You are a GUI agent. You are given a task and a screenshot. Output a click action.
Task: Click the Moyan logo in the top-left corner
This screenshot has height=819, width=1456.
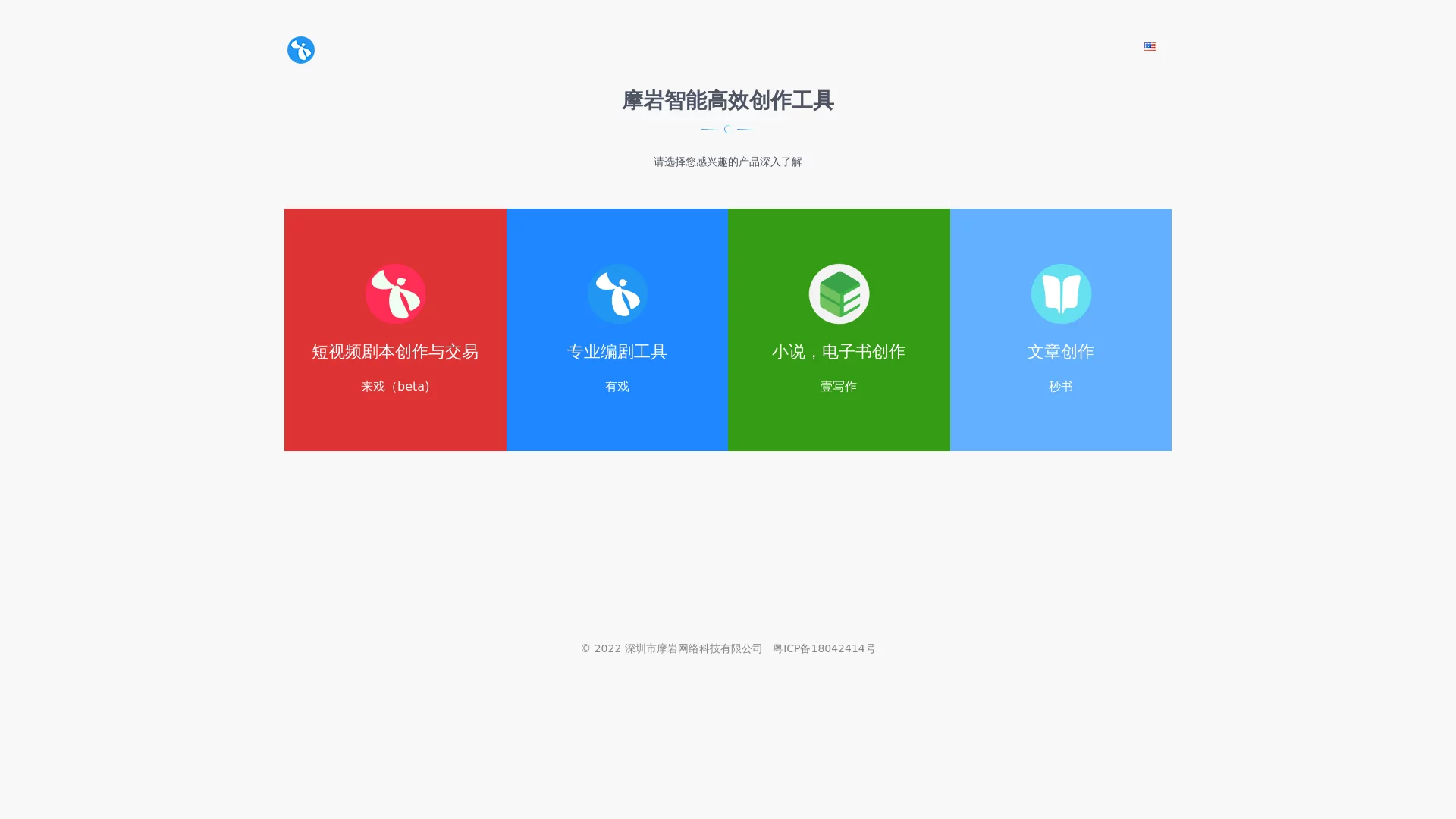click(x=300, y=50)
